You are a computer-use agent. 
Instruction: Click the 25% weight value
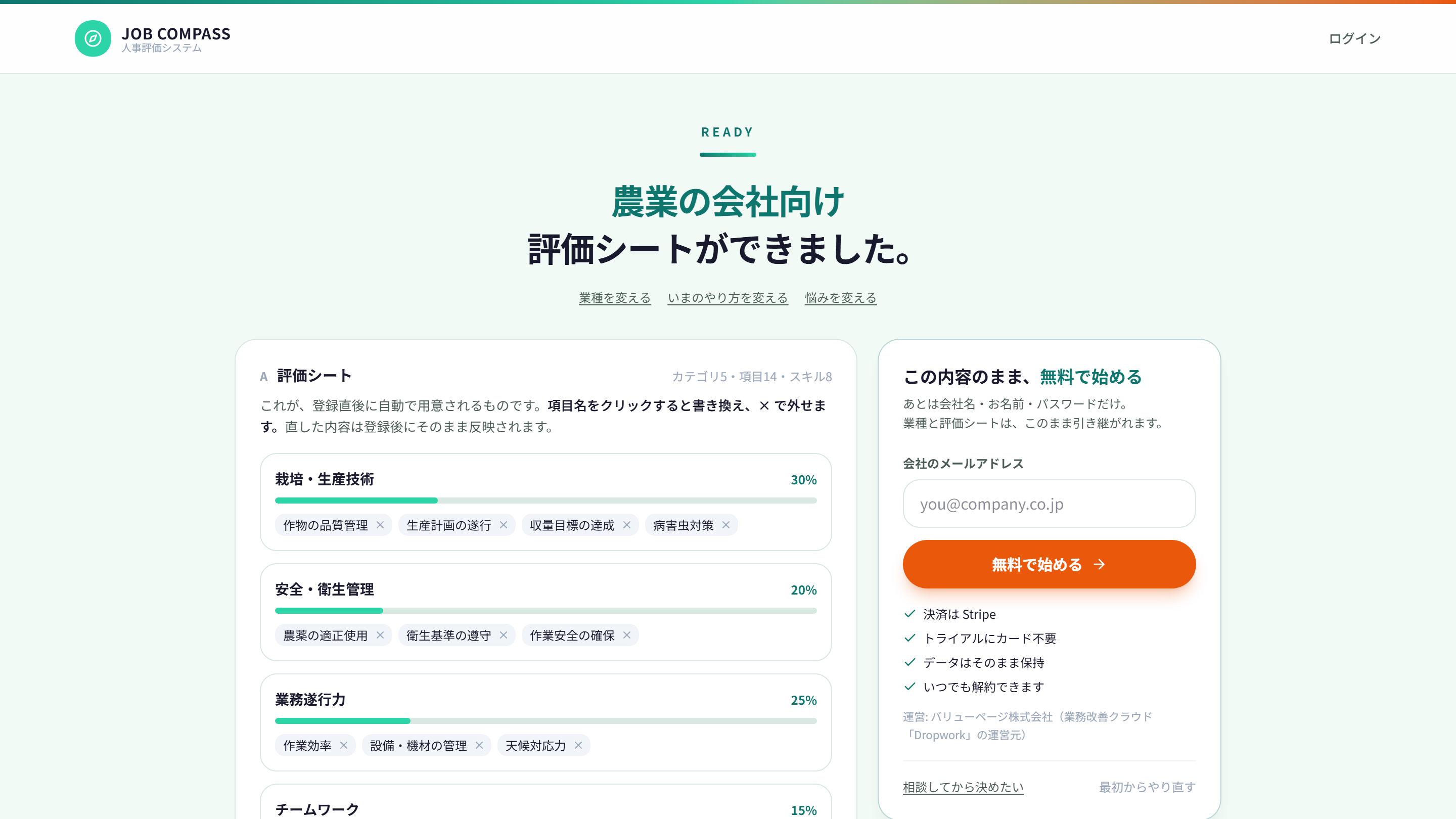(804, 700)
